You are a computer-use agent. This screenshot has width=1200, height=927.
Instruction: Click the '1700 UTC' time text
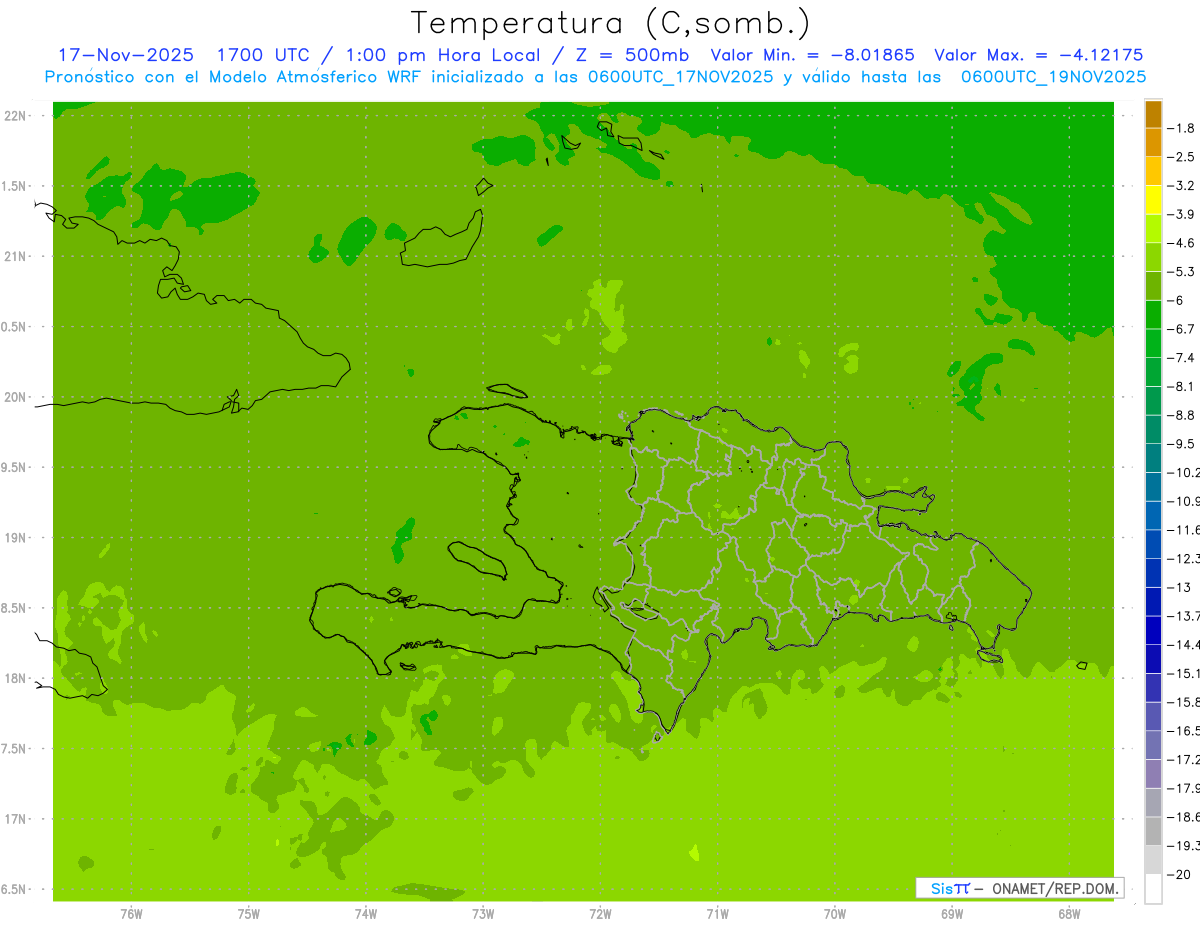tap(262, 56)
